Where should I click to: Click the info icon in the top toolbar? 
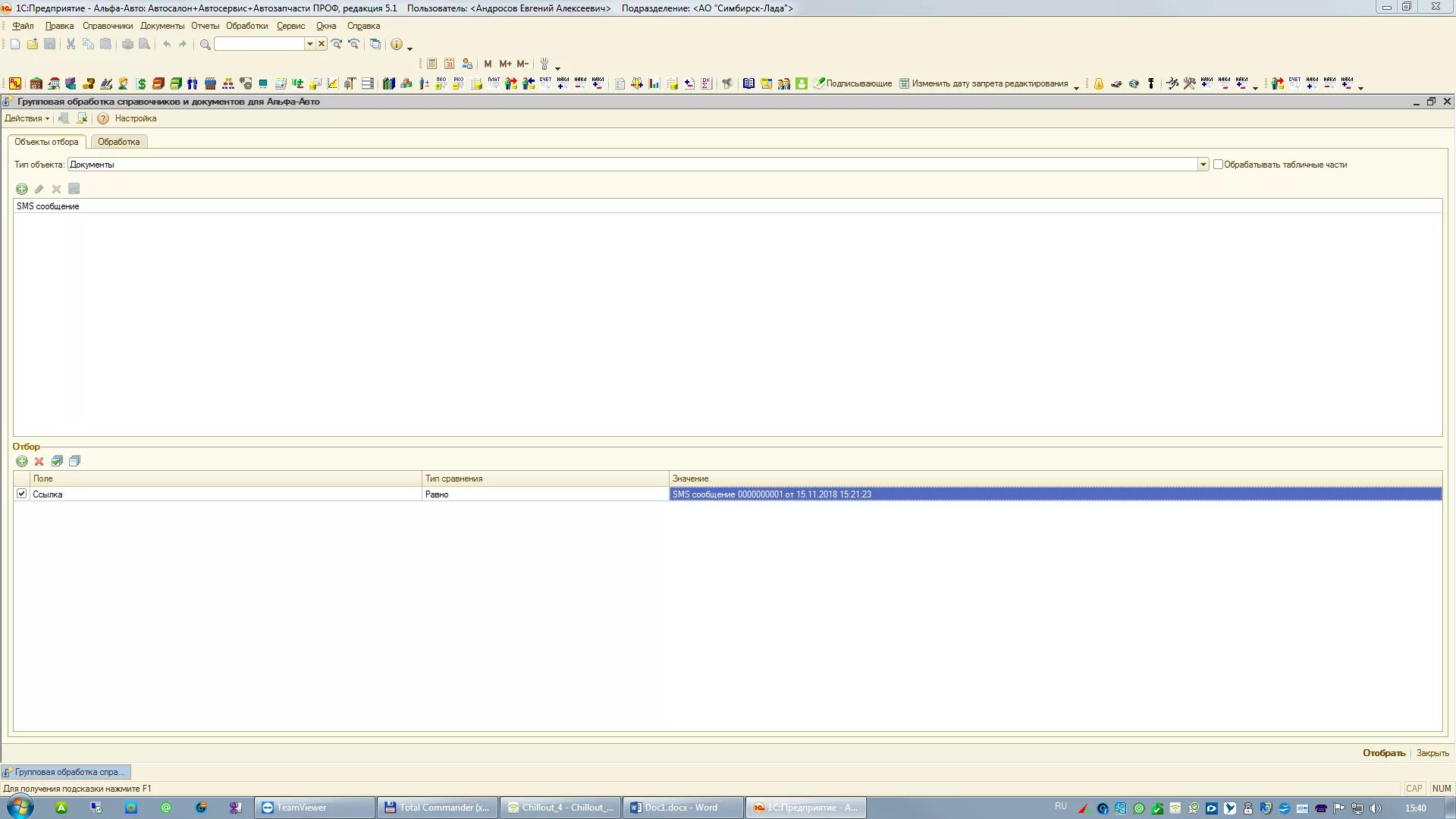pyautogui.click(x=396, y=45)
